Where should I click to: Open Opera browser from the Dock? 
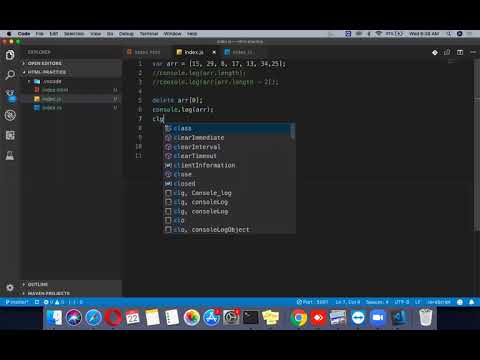click(113, 317)
